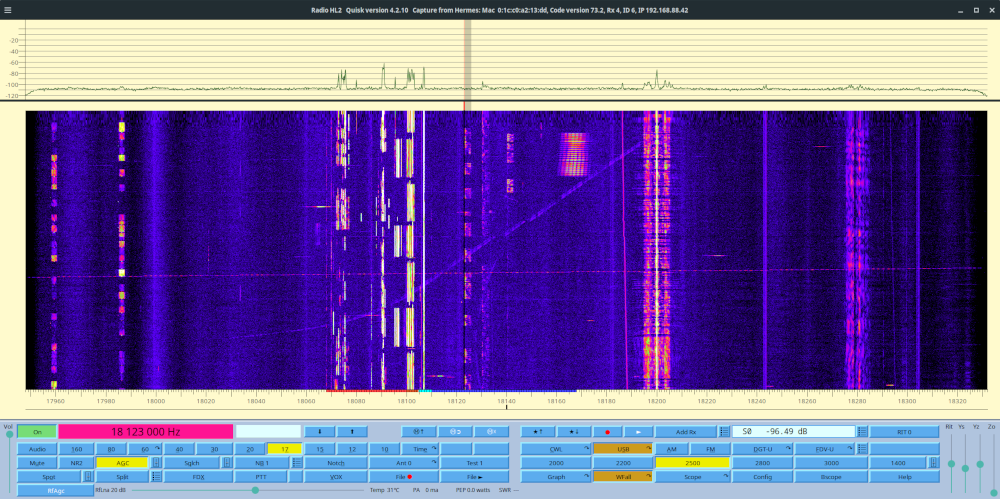The image size is (1000, 499).
Task: Click the band down arrow button
Action: [320, 432]
